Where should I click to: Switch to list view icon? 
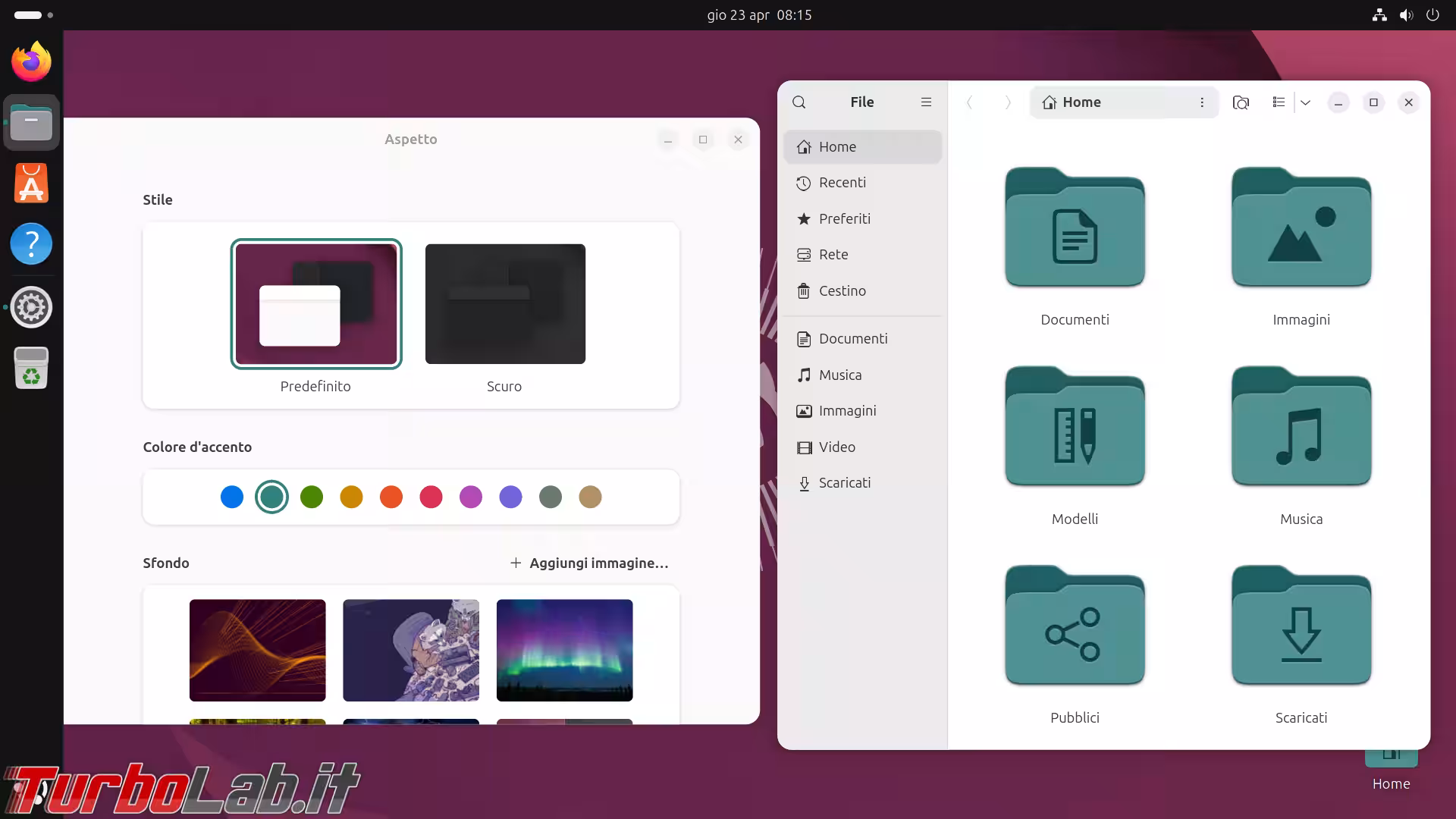(x=1279, y=102)
